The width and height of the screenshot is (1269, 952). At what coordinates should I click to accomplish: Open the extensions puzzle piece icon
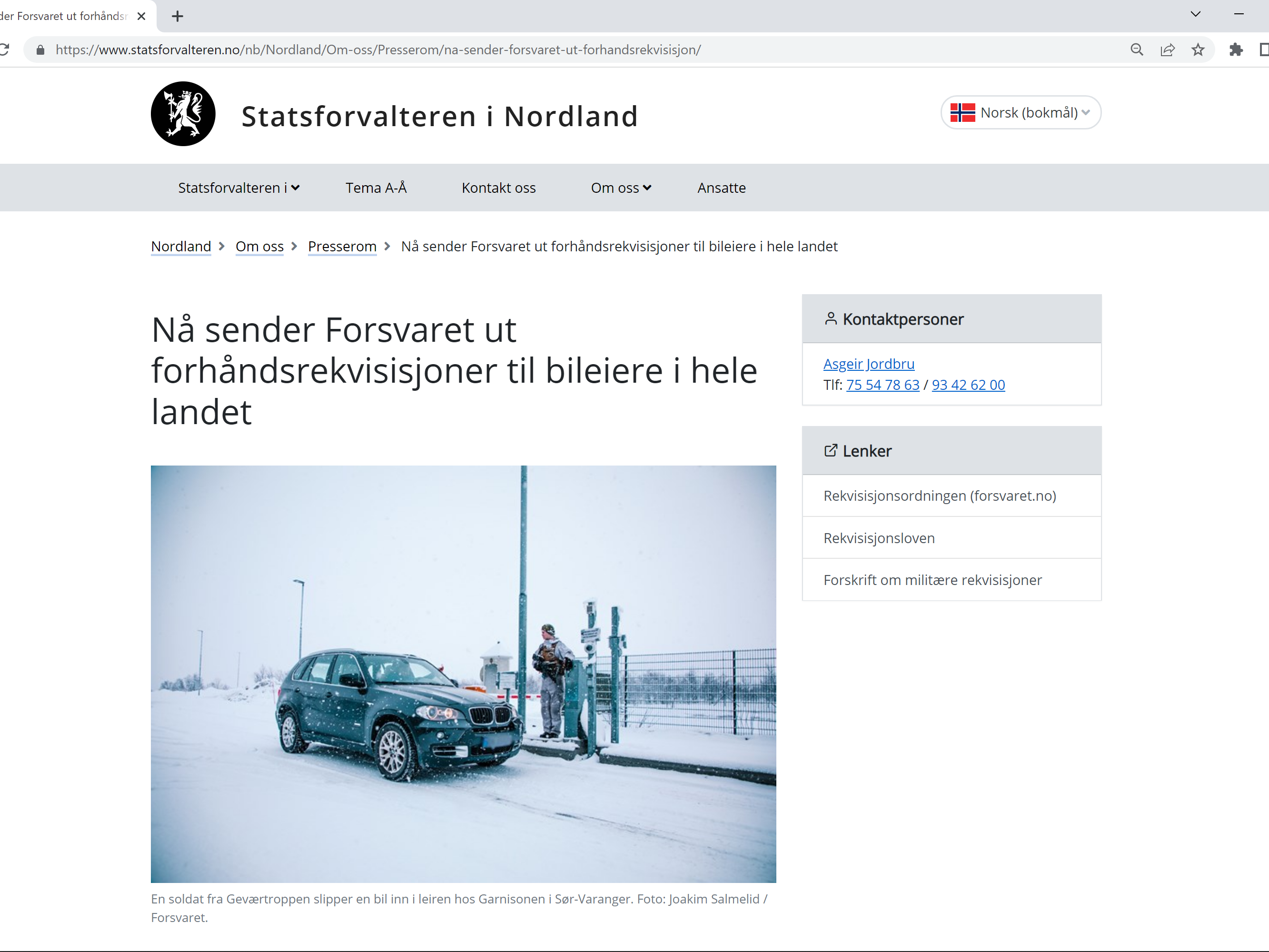click(1236, 50)
